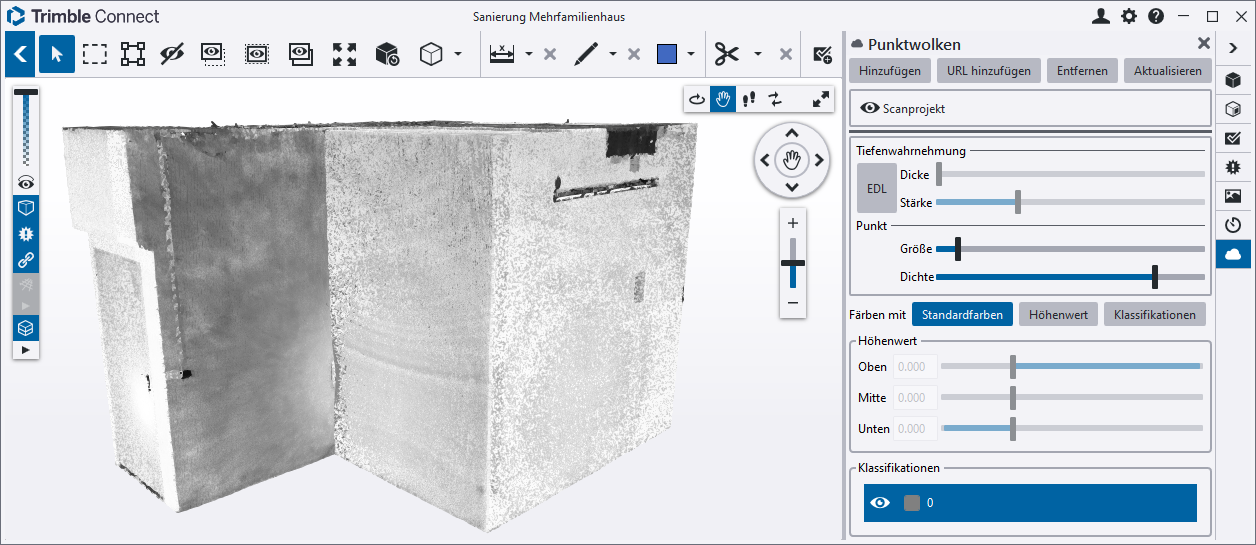Switch to walk mode footsteps icon

click(x=748, y=99)
